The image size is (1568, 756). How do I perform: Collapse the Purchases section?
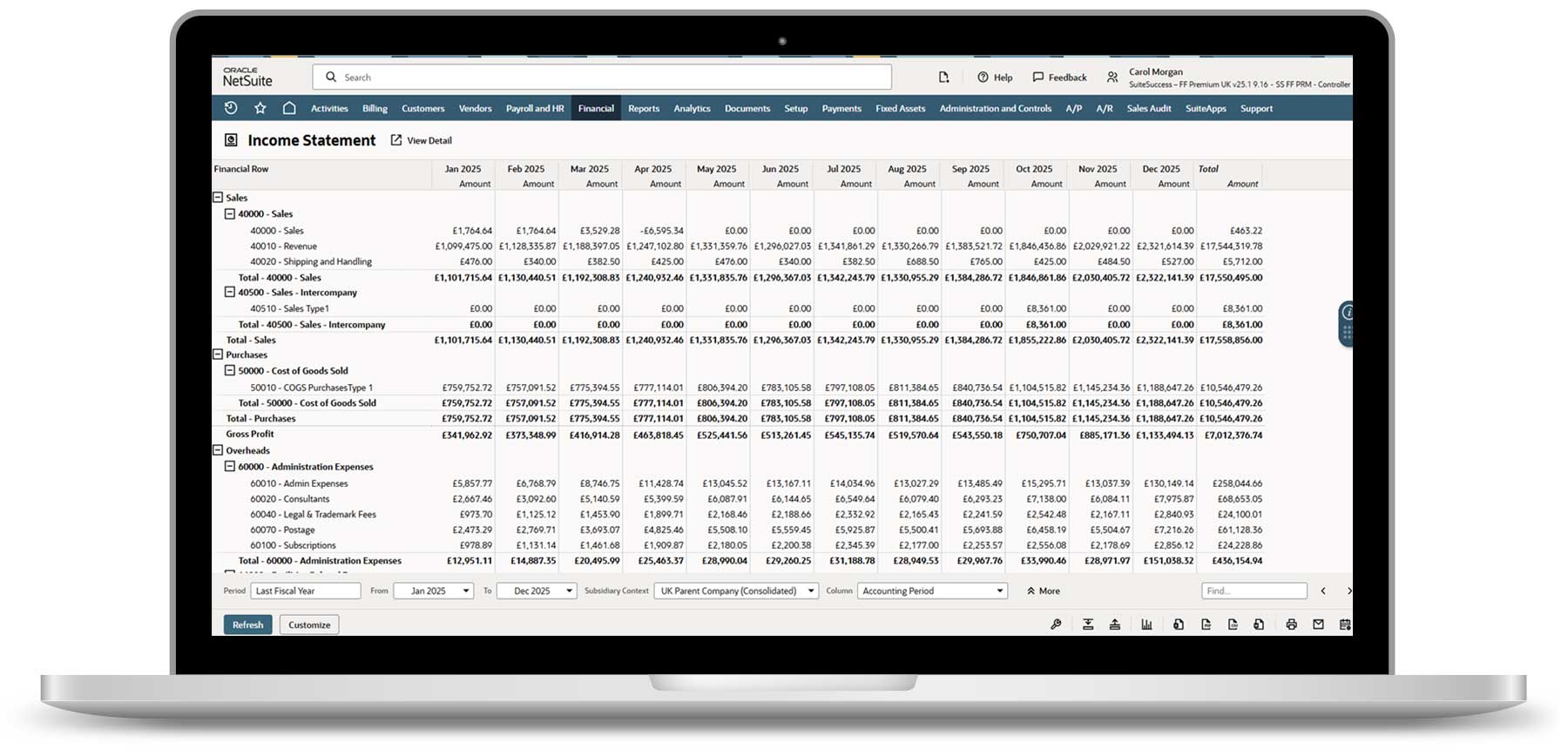coord(218,354)
